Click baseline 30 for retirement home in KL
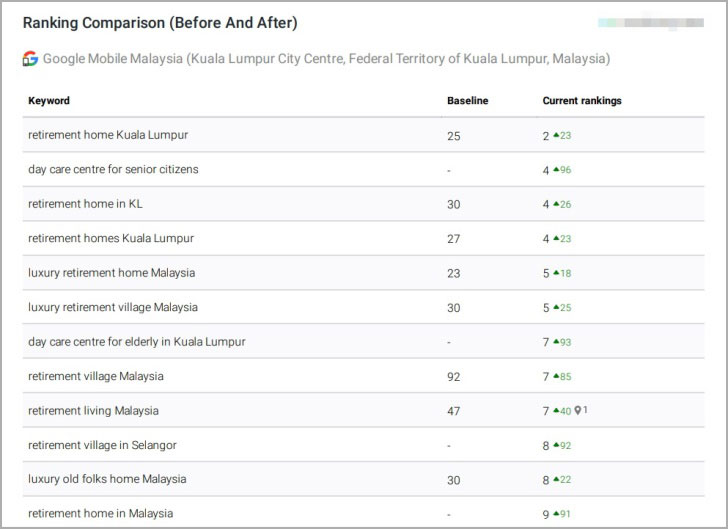Image resolution: width=728 pixels, height=529 pixels. 454,204
